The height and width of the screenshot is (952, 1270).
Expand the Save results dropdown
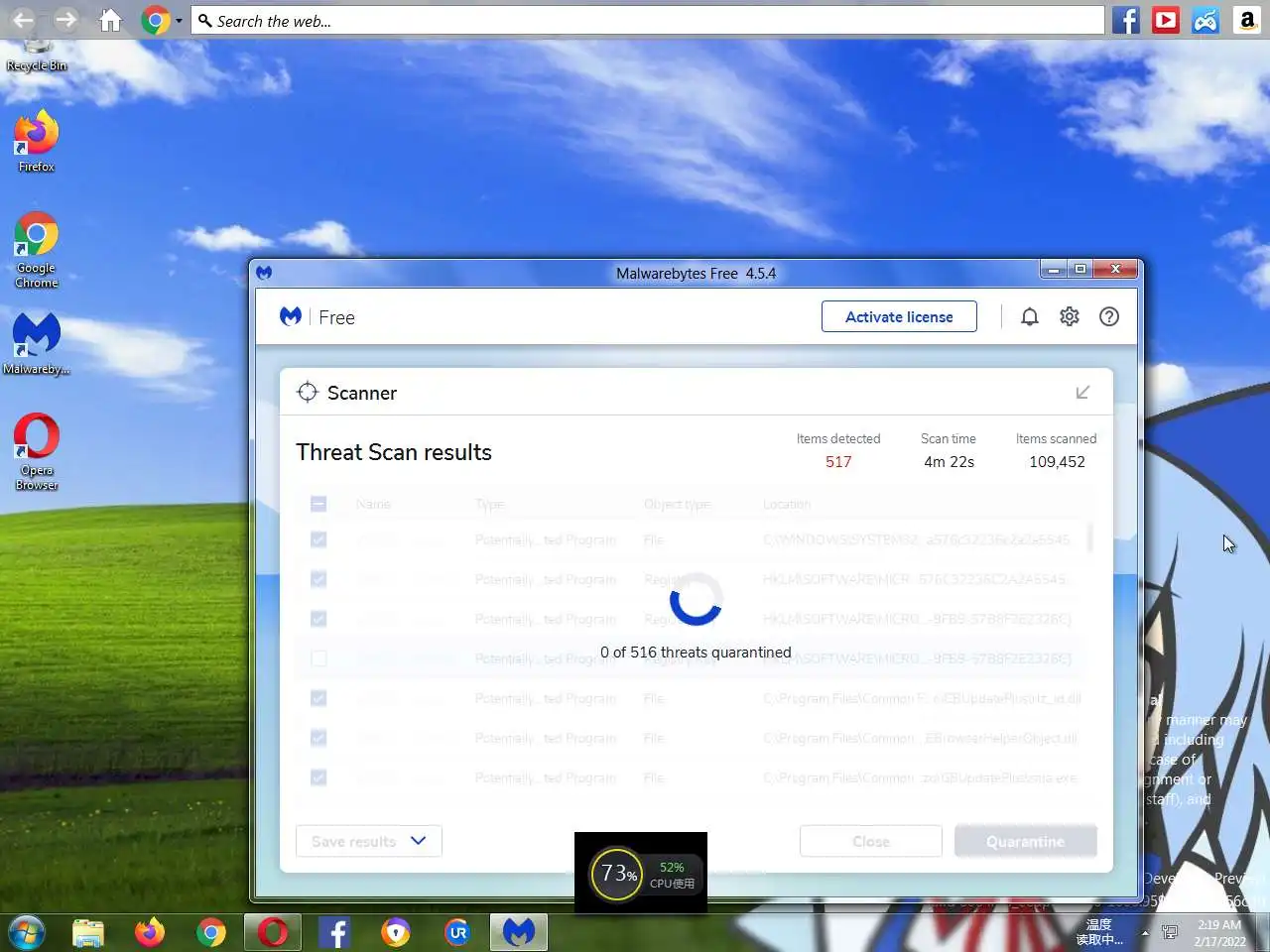(x=369, y=841)
